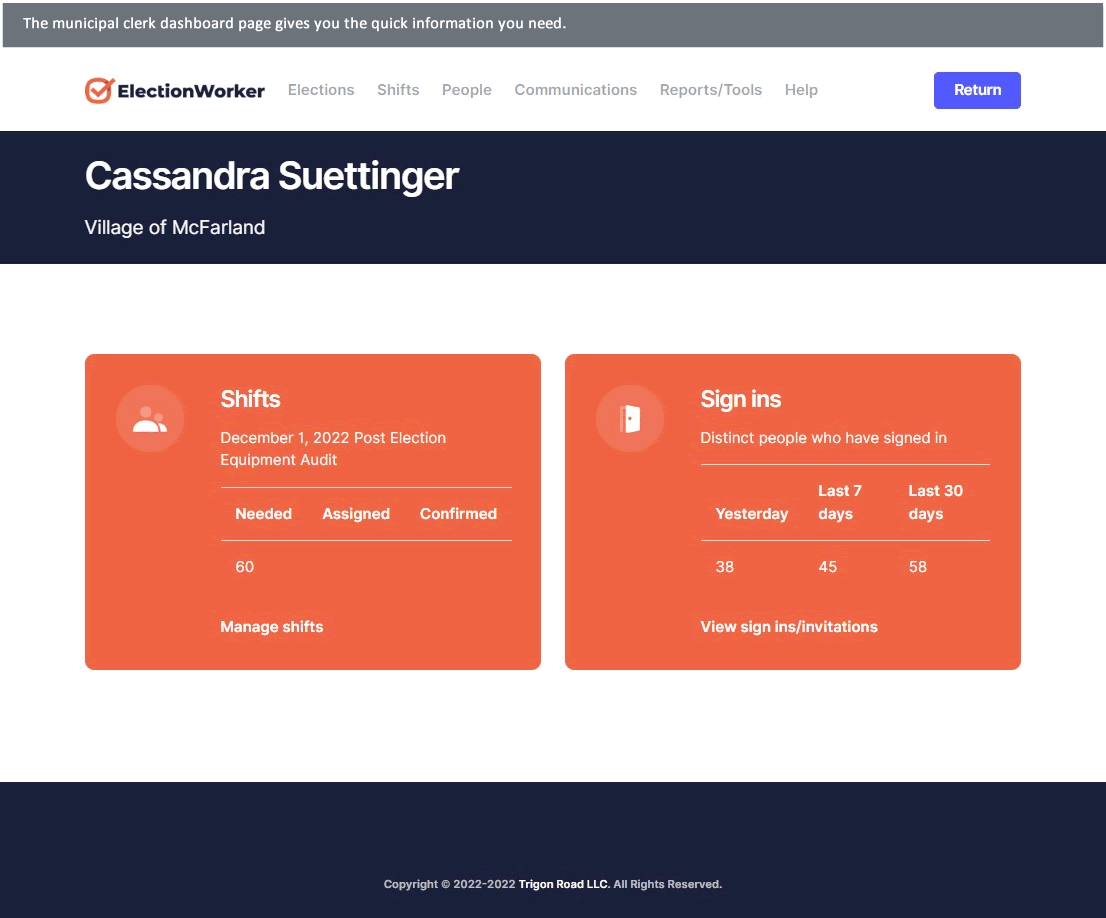Click the Needed column header

(263, 513)
